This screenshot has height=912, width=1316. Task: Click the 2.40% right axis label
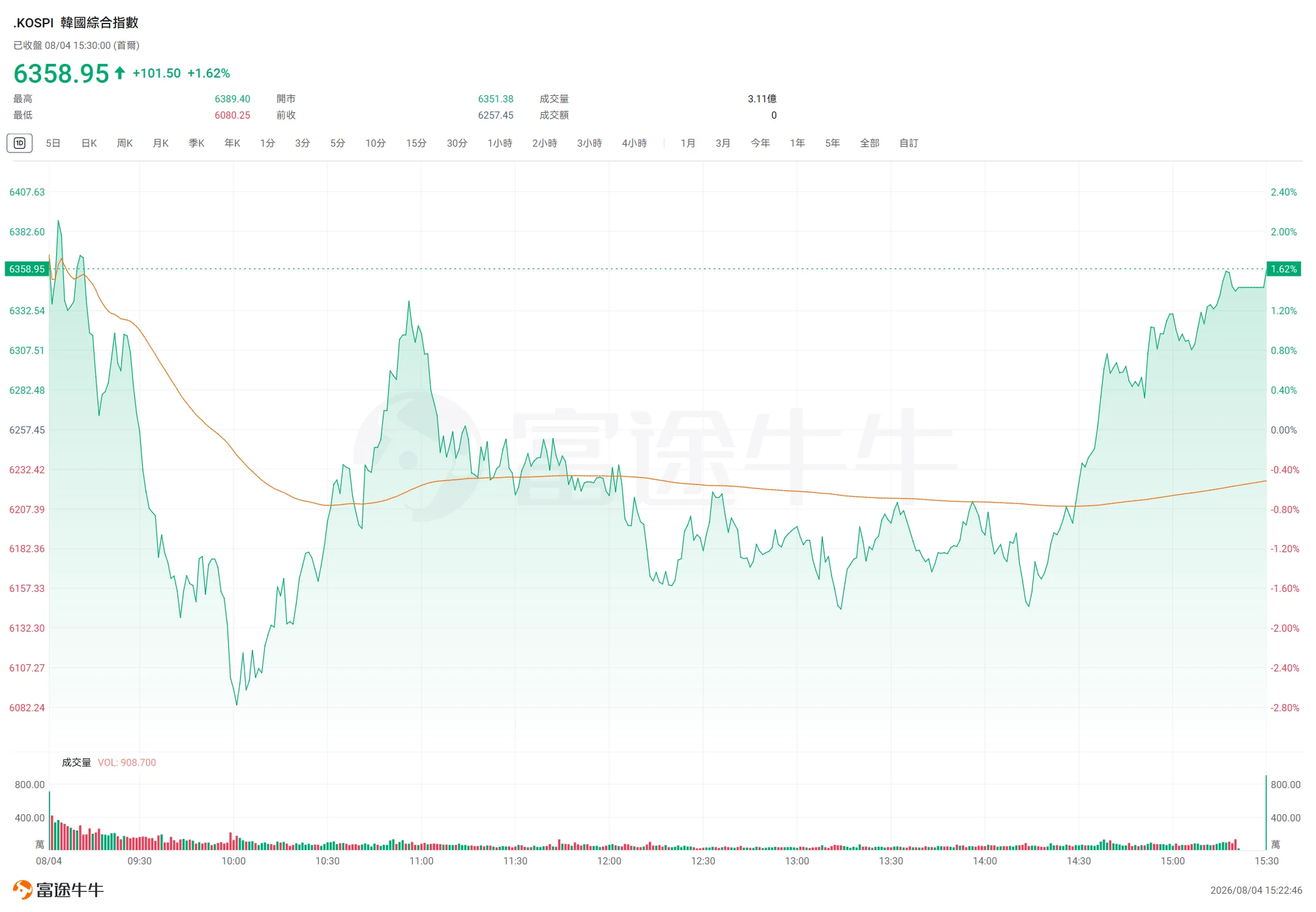pyautogui.click(x=1284, y=192)
